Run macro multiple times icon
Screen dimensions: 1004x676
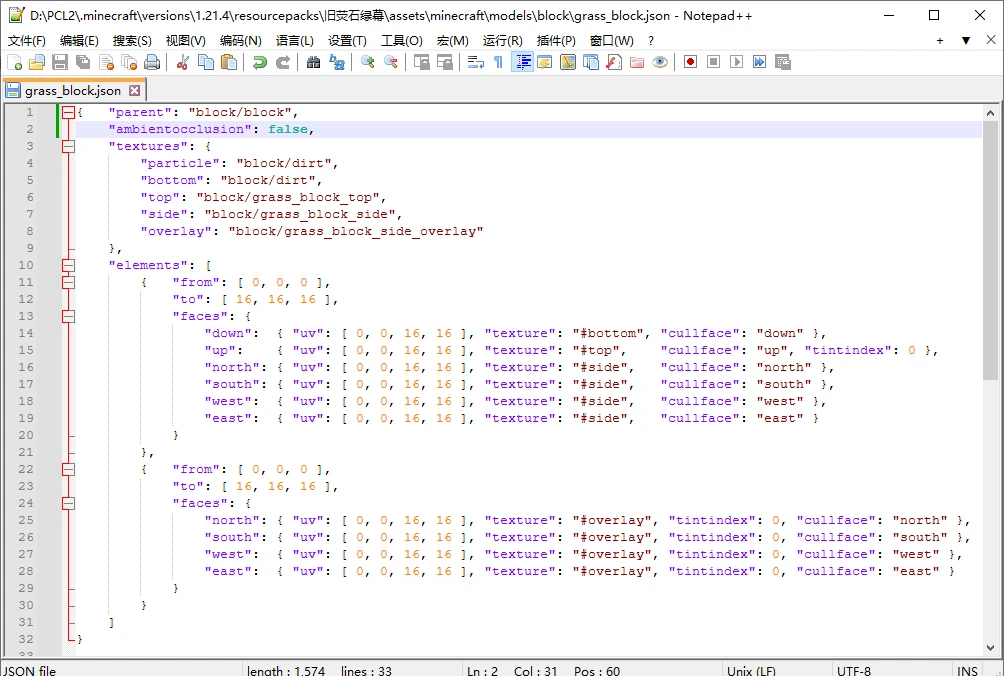click(759, 62)
